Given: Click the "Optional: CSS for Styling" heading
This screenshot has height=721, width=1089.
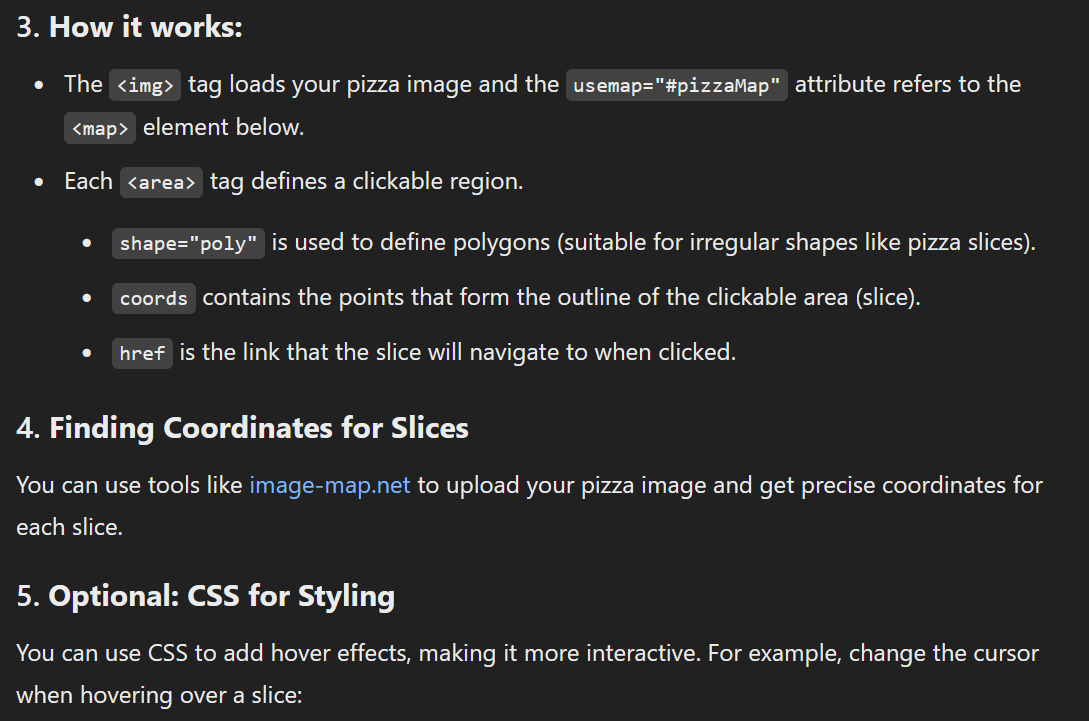Looking at the screenshot, I should coord(221,596).
